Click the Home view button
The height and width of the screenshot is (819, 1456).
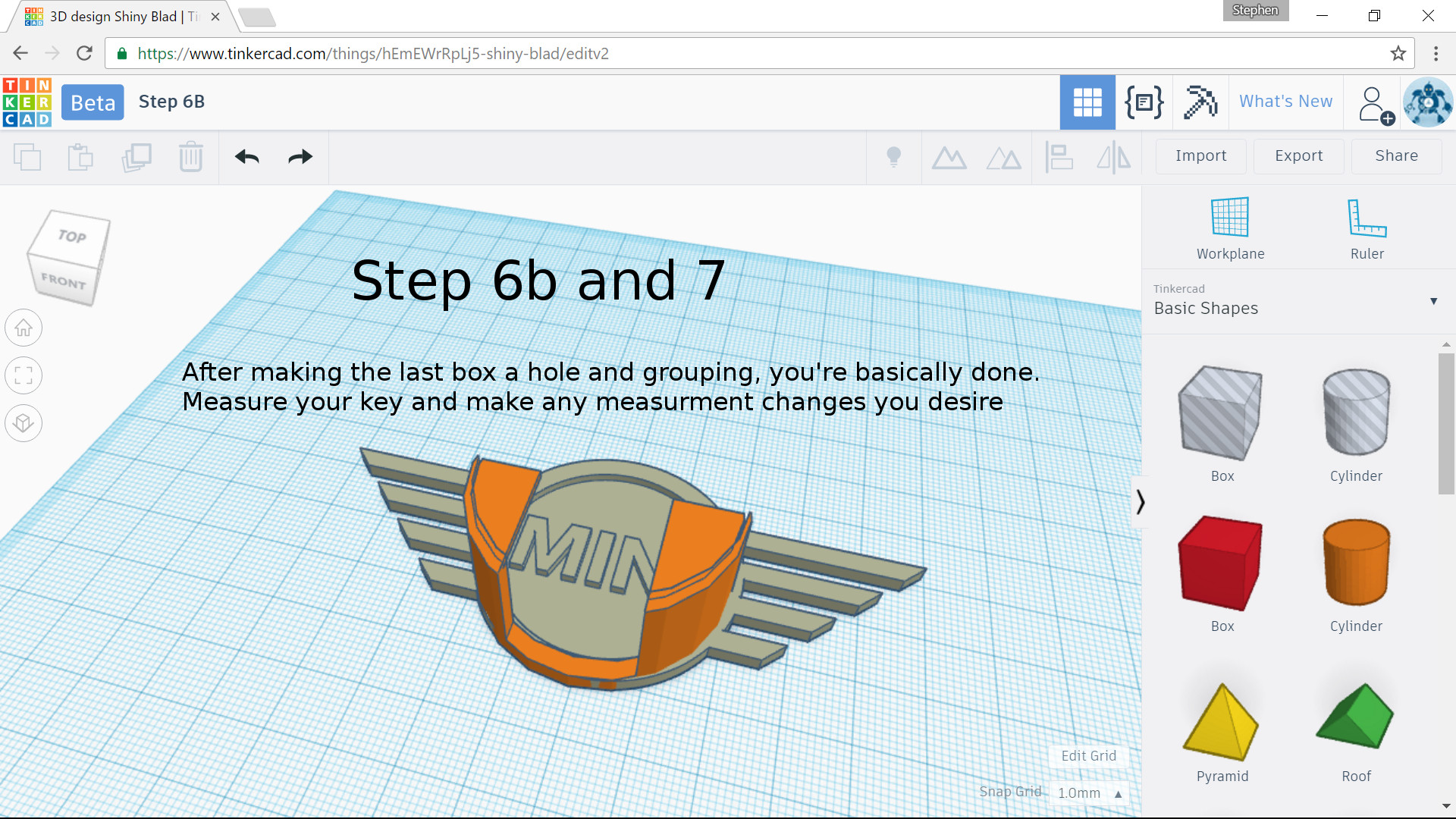(x=24, y=328)
